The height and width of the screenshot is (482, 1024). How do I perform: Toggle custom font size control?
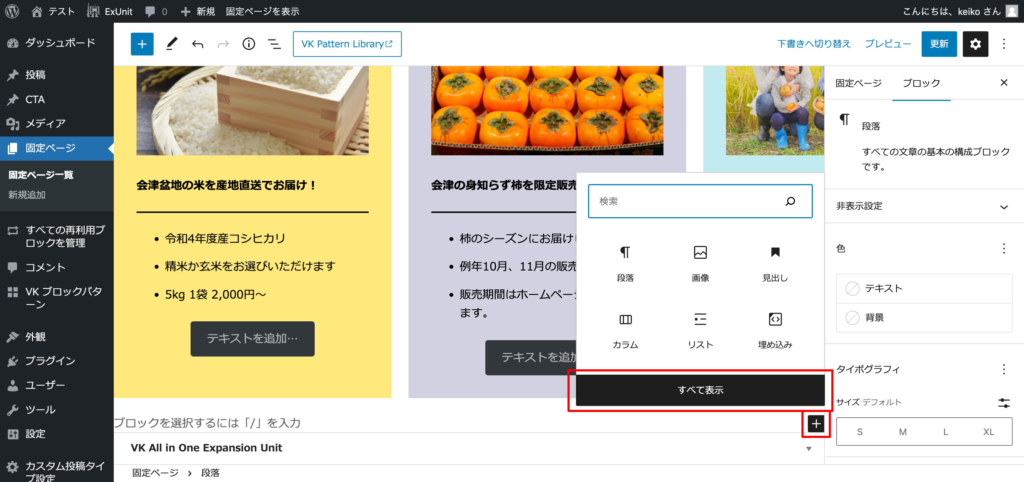click(1004, 403)
